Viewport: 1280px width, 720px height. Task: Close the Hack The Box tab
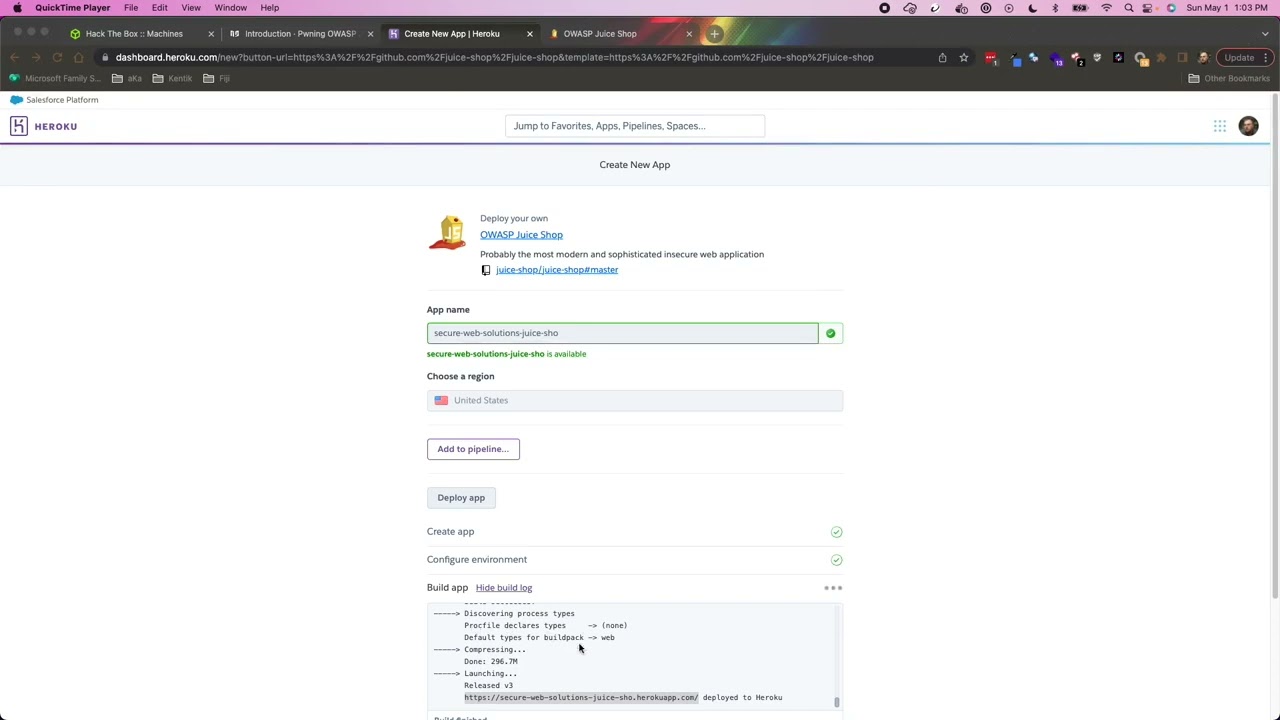click(x=211, y=34)
